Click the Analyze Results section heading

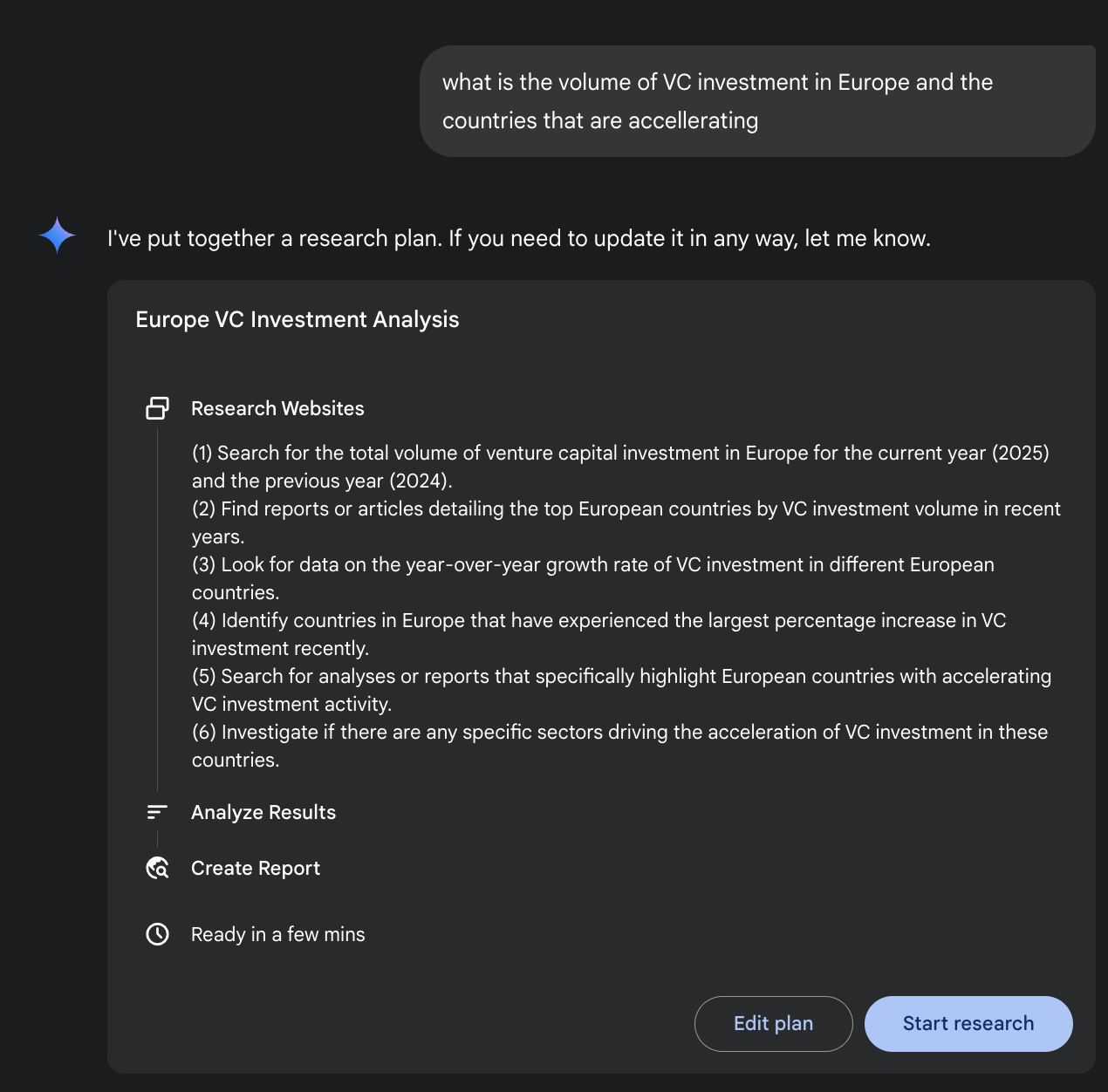[263, 812]
